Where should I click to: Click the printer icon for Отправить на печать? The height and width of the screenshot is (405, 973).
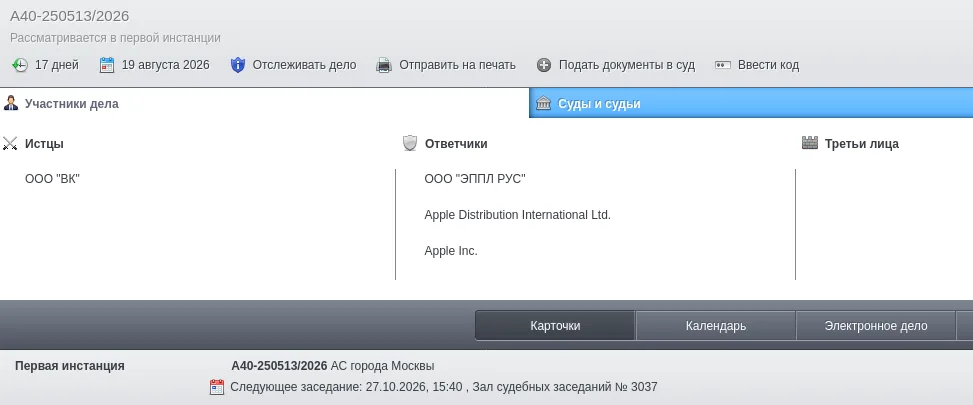coord(384,65)
